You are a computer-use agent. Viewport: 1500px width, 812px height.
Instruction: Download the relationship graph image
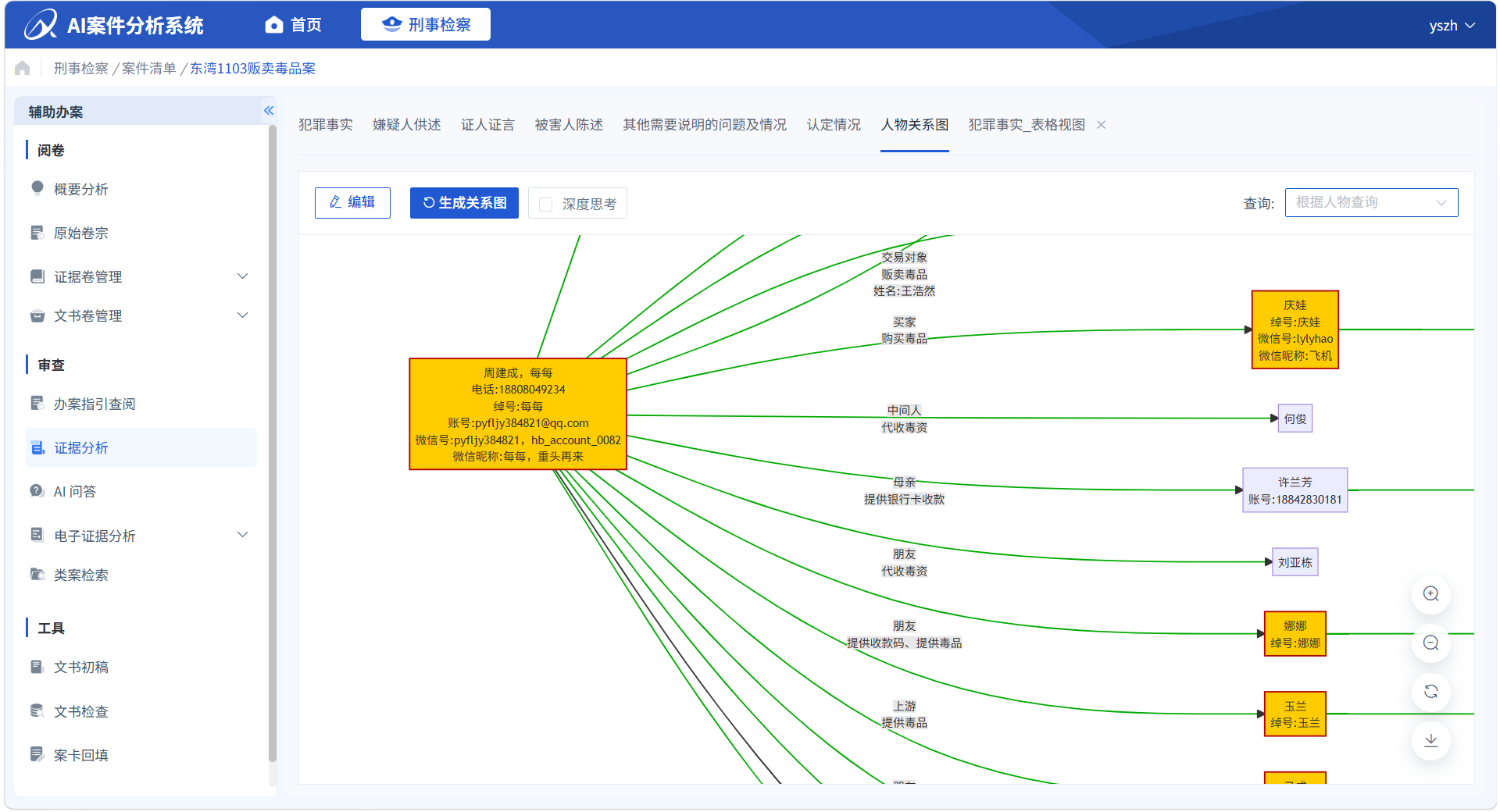tap(1430, 741)
